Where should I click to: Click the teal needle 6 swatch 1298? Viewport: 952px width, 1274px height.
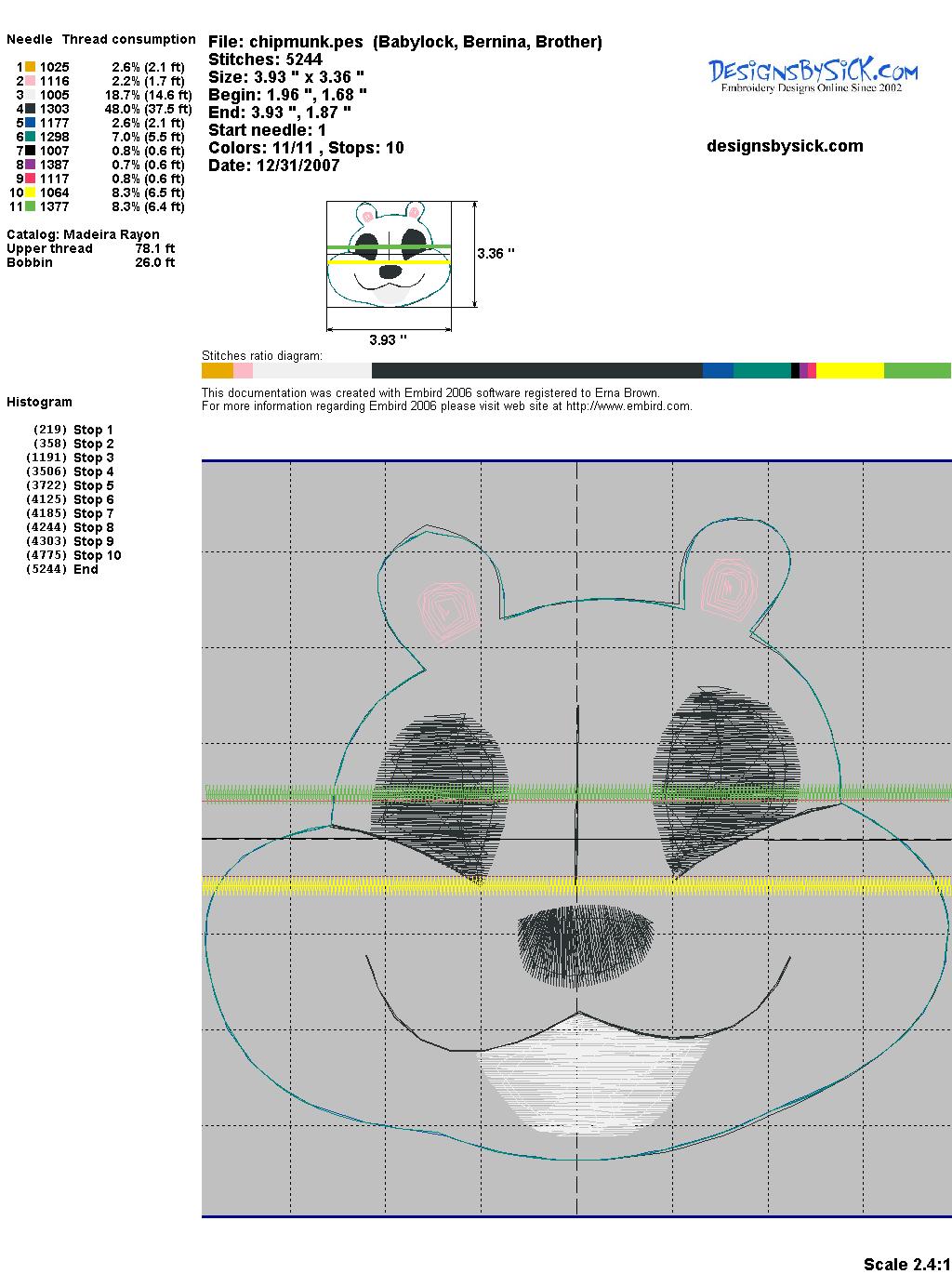[30, 137]
